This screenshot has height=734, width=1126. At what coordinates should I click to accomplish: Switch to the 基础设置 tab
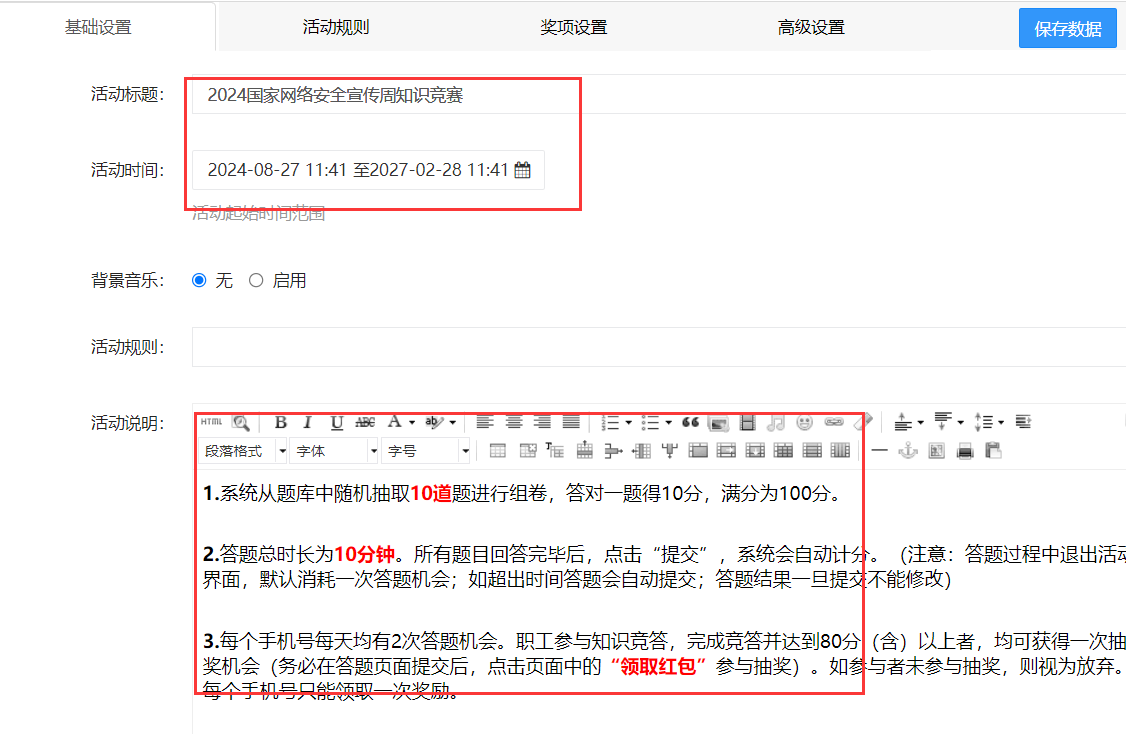click(98, 27)
